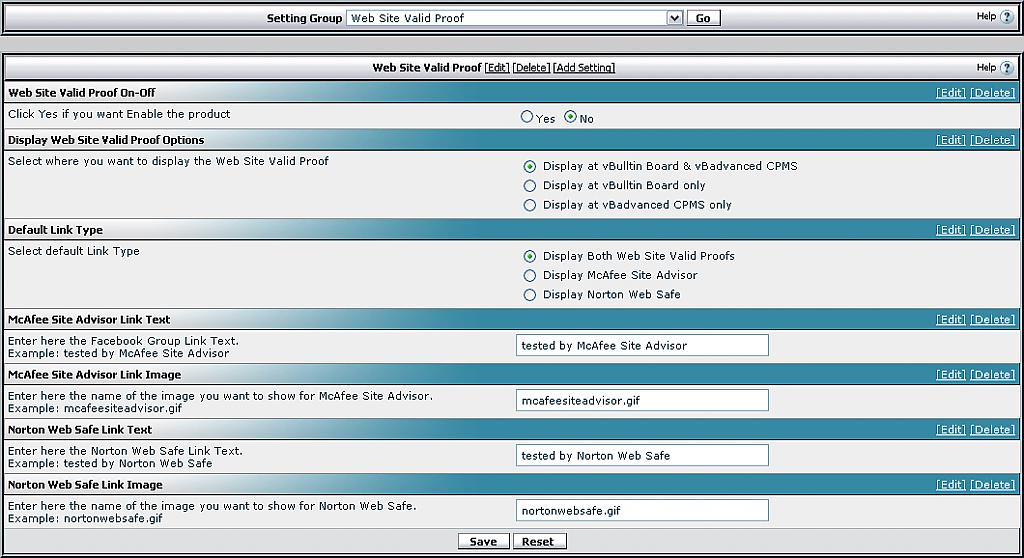Click Add Setting link in the header
The height and width of the screenshot is (558, 1024).
coord(584,68)
